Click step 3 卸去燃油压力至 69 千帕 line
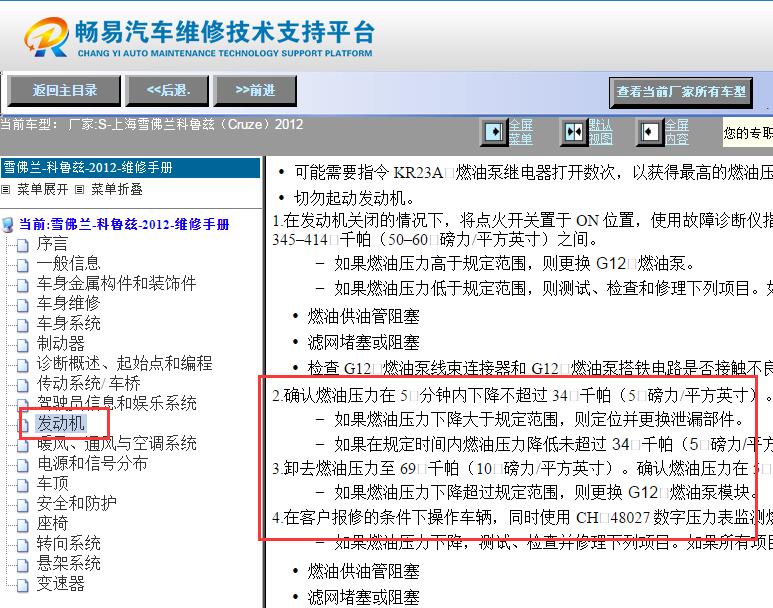This screenshot has width=773, height=608. (523, 468)
